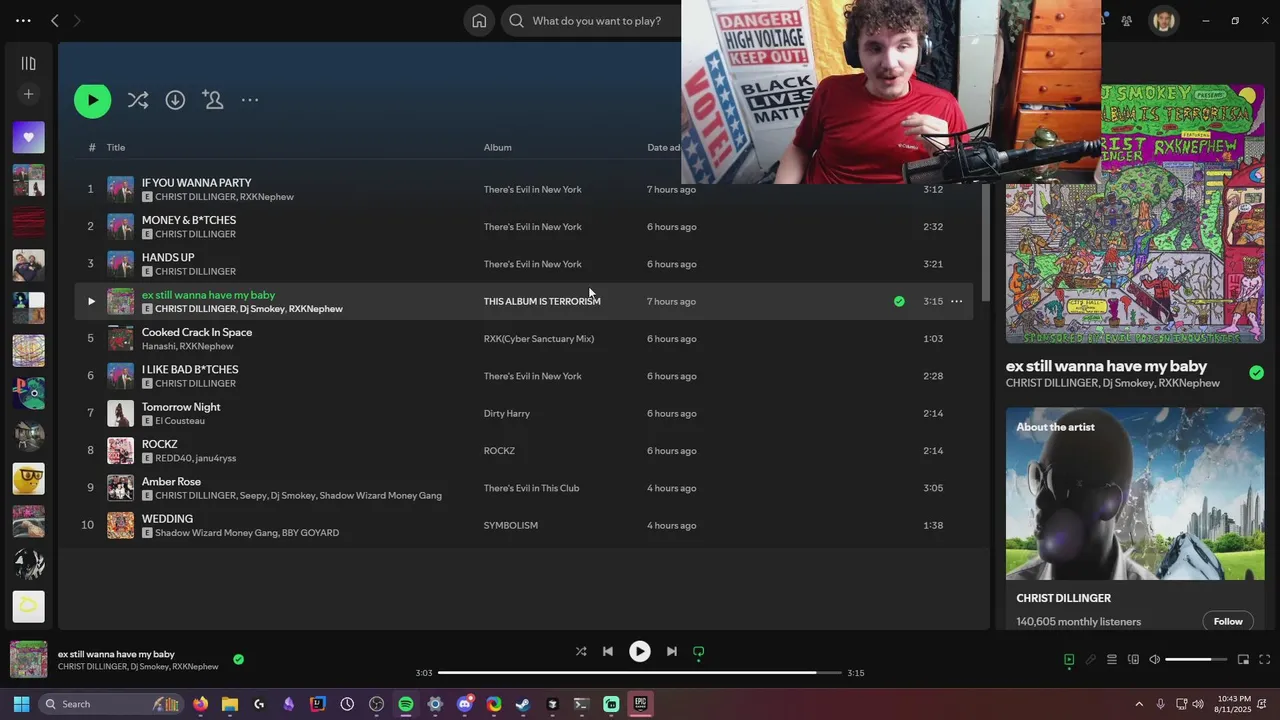Open album SYMBOLISM
Screen dimensions: 1280x720
pos(511,525)
